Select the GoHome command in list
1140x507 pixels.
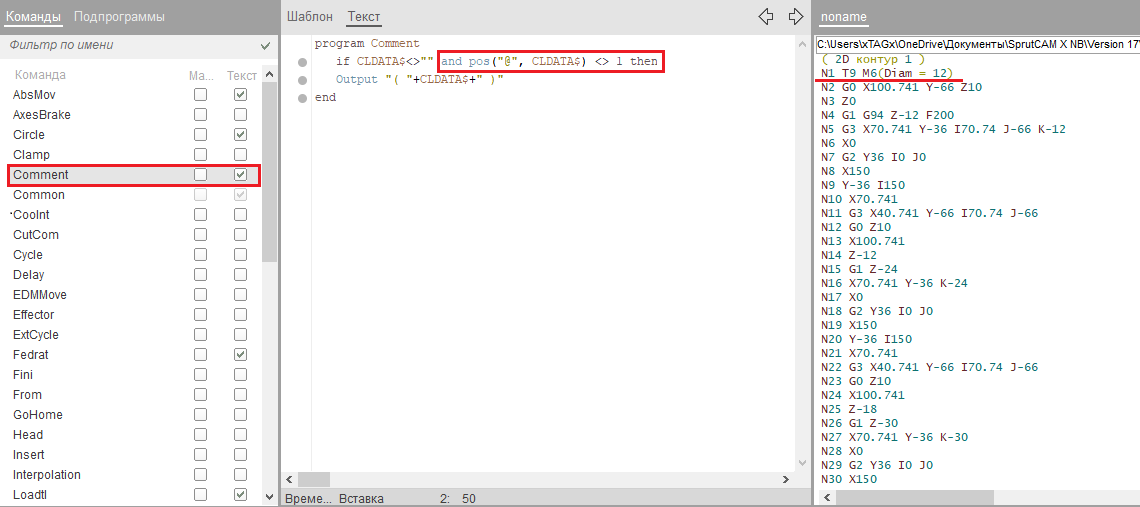(x=36, y=415)
